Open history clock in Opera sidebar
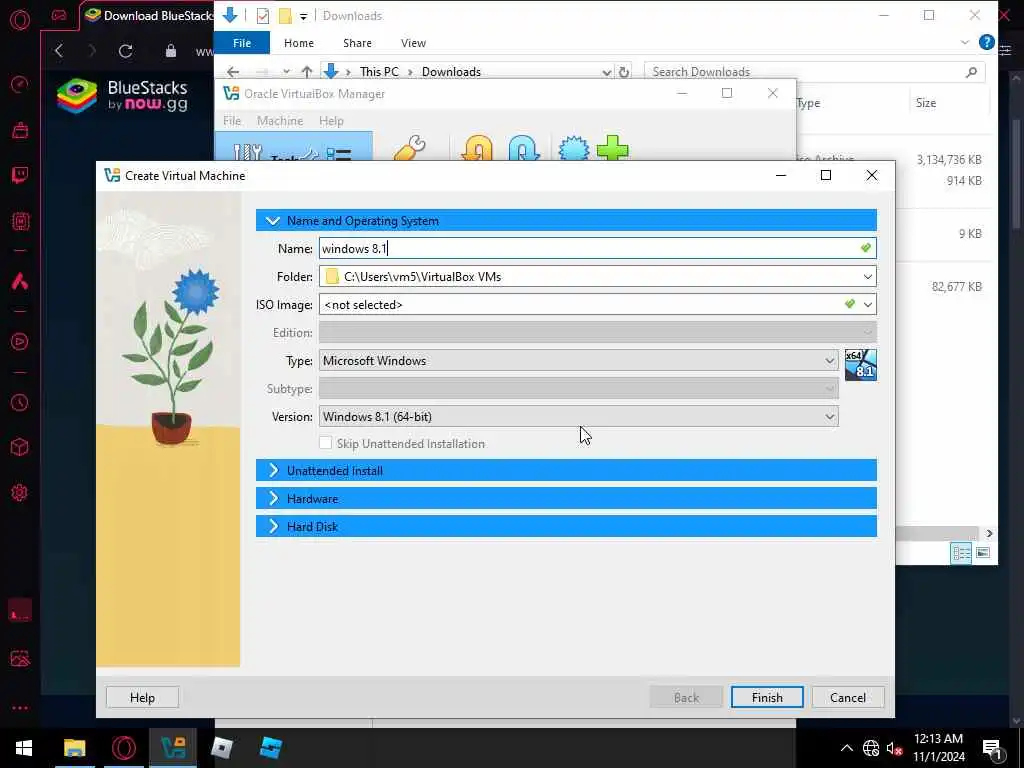Image resolution: width=1024 pixels, height=768 pixels. [20, 403]
